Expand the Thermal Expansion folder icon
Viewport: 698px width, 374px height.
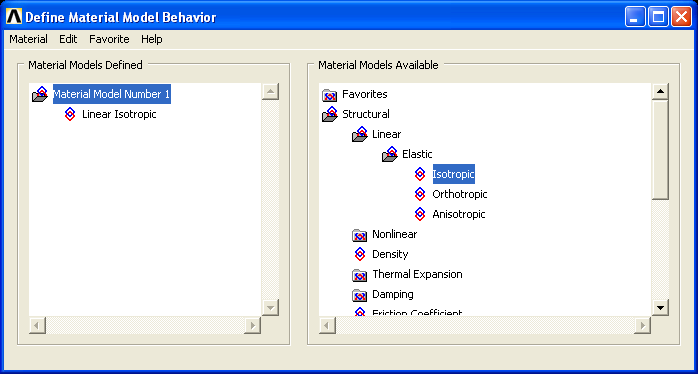tap(359, 275)
